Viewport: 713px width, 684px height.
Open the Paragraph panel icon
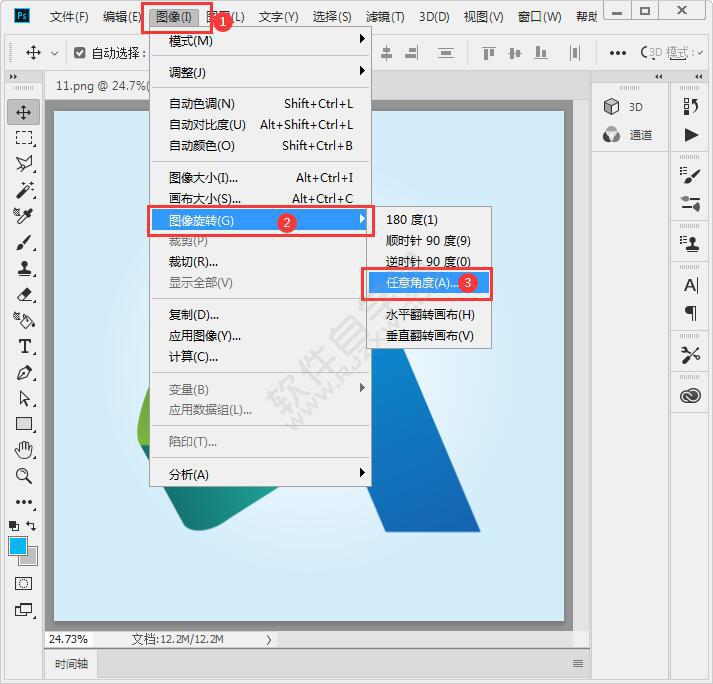690,312
